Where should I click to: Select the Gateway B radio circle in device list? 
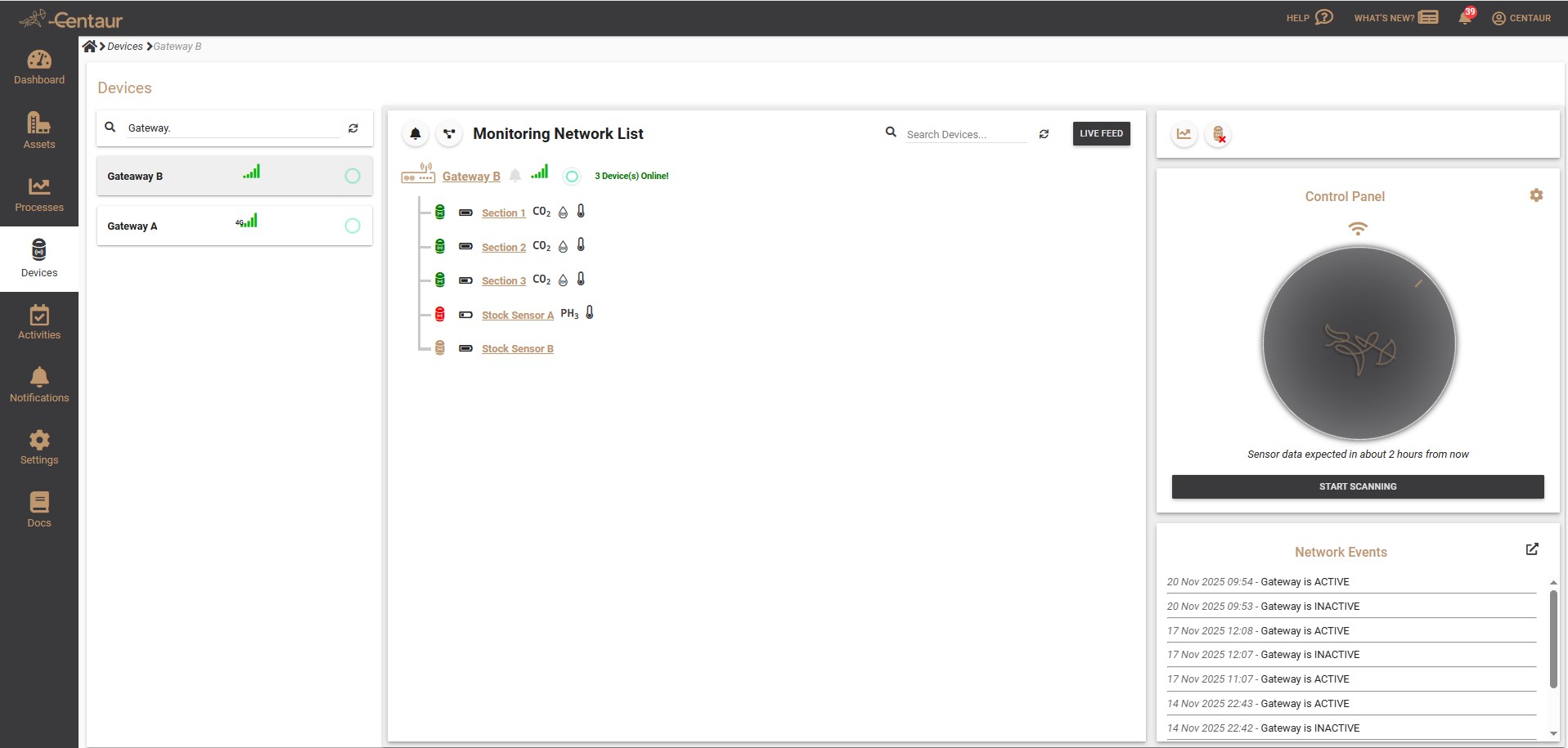tap(352, 175)
